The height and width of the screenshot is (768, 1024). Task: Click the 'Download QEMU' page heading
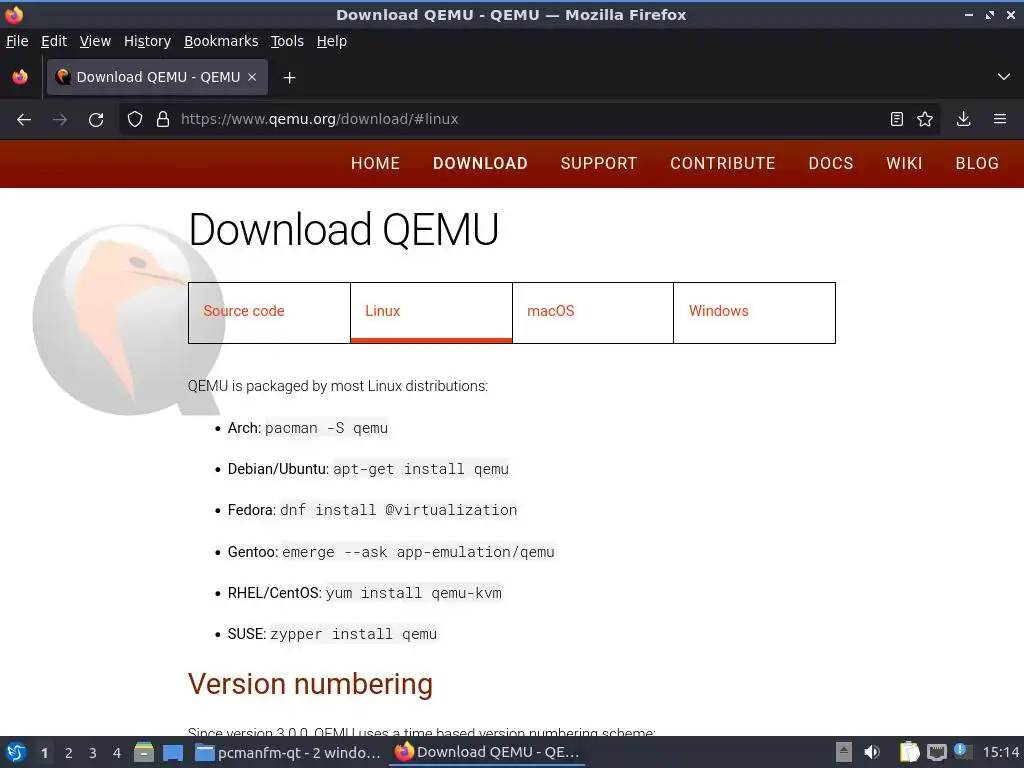tap(344, 229)
